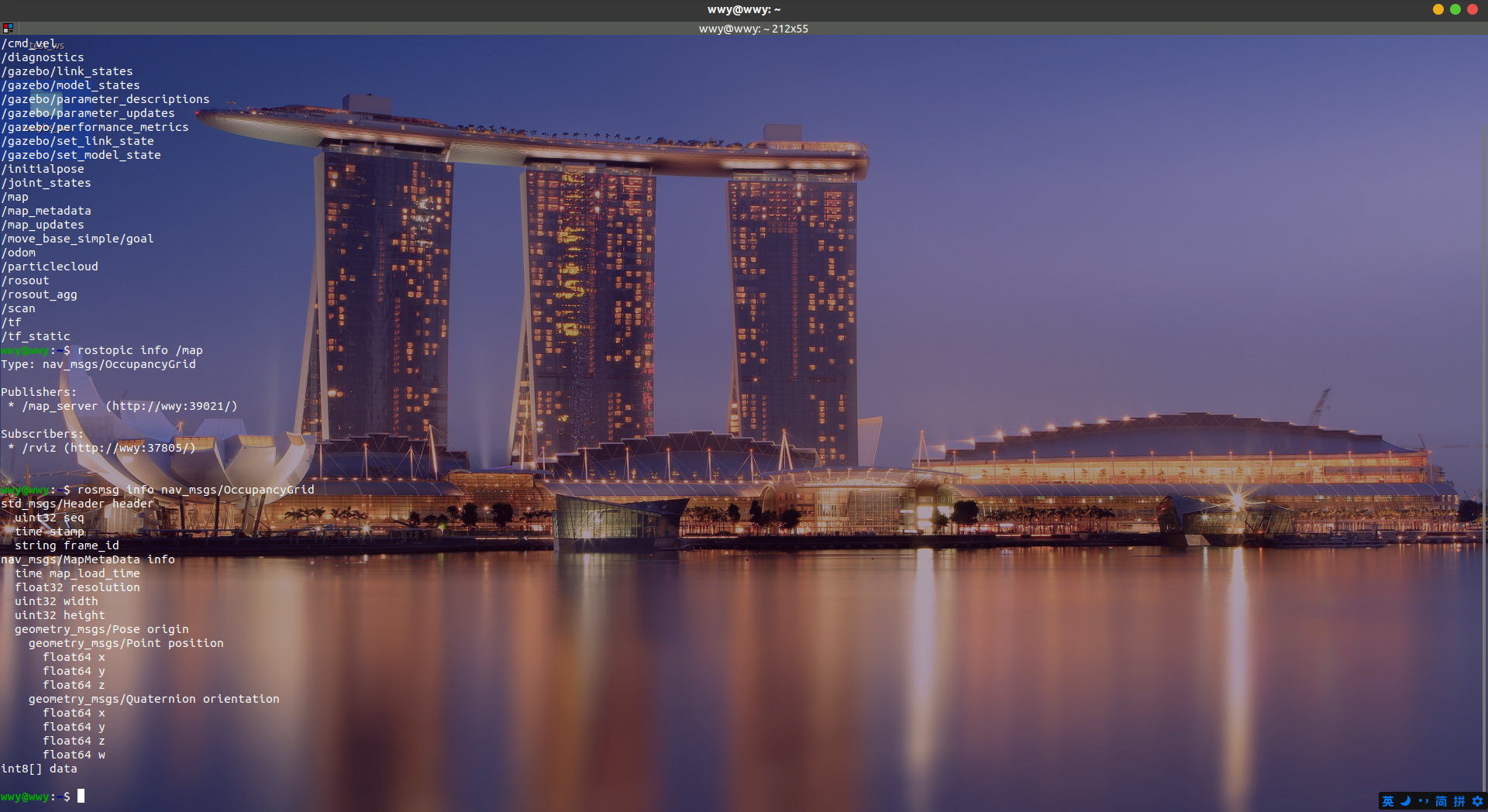
Task: Click the 'float64 w' field line
Action: coord(74,755)
